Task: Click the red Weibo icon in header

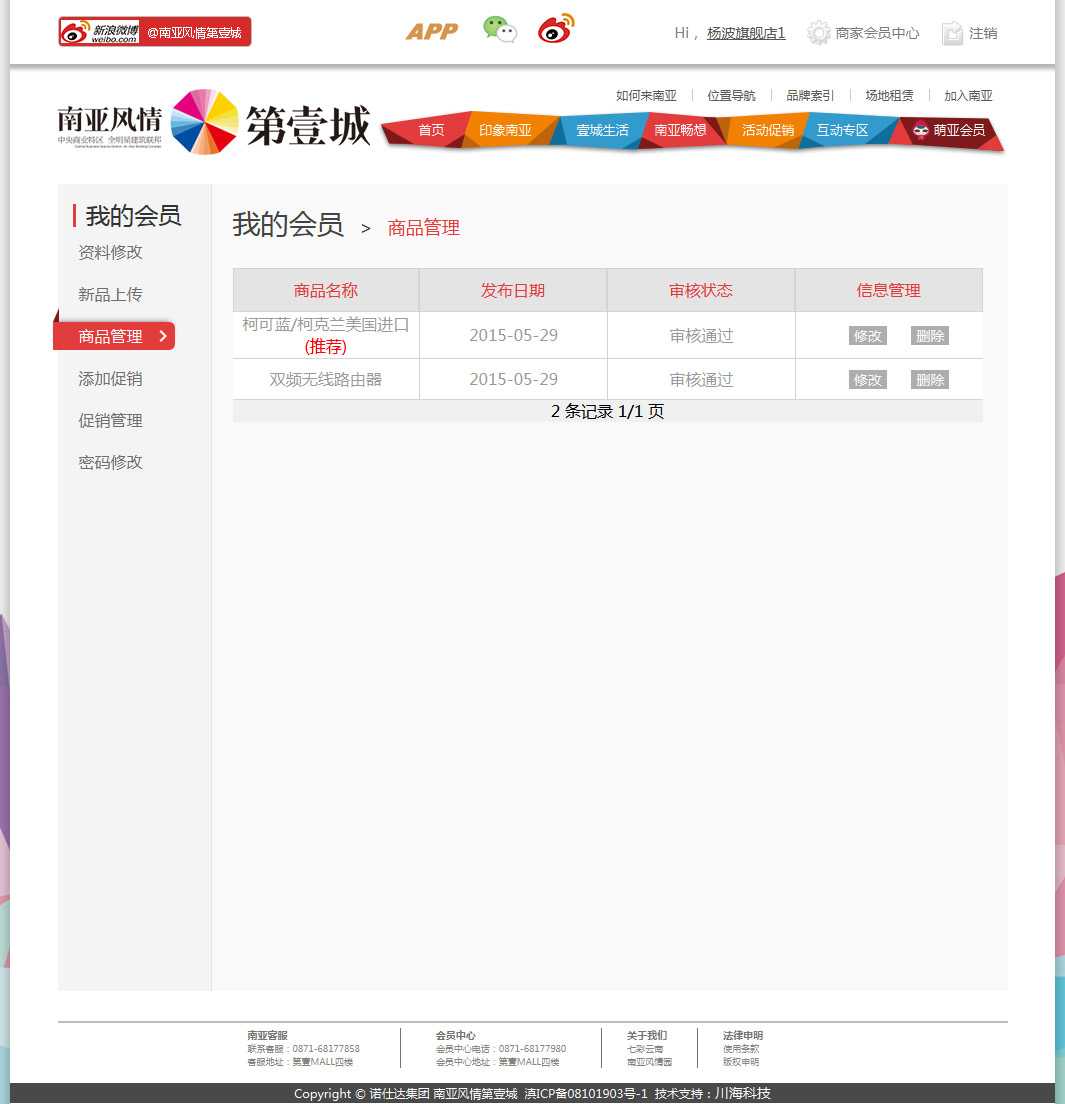Action: coord(556,29)
